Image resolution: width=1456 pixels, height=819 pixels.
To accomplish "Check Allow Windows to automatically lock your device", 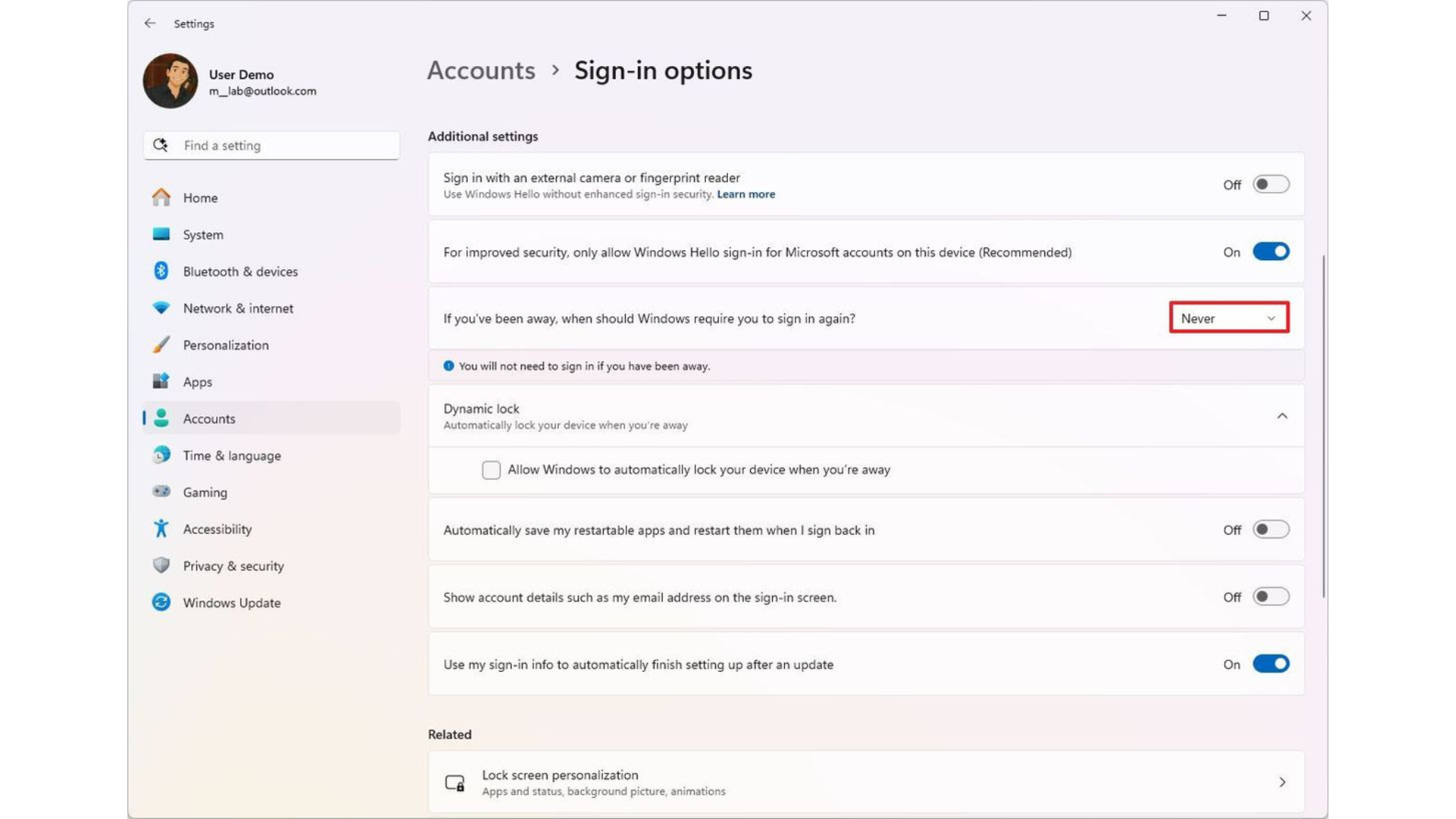I will (491, 469).
